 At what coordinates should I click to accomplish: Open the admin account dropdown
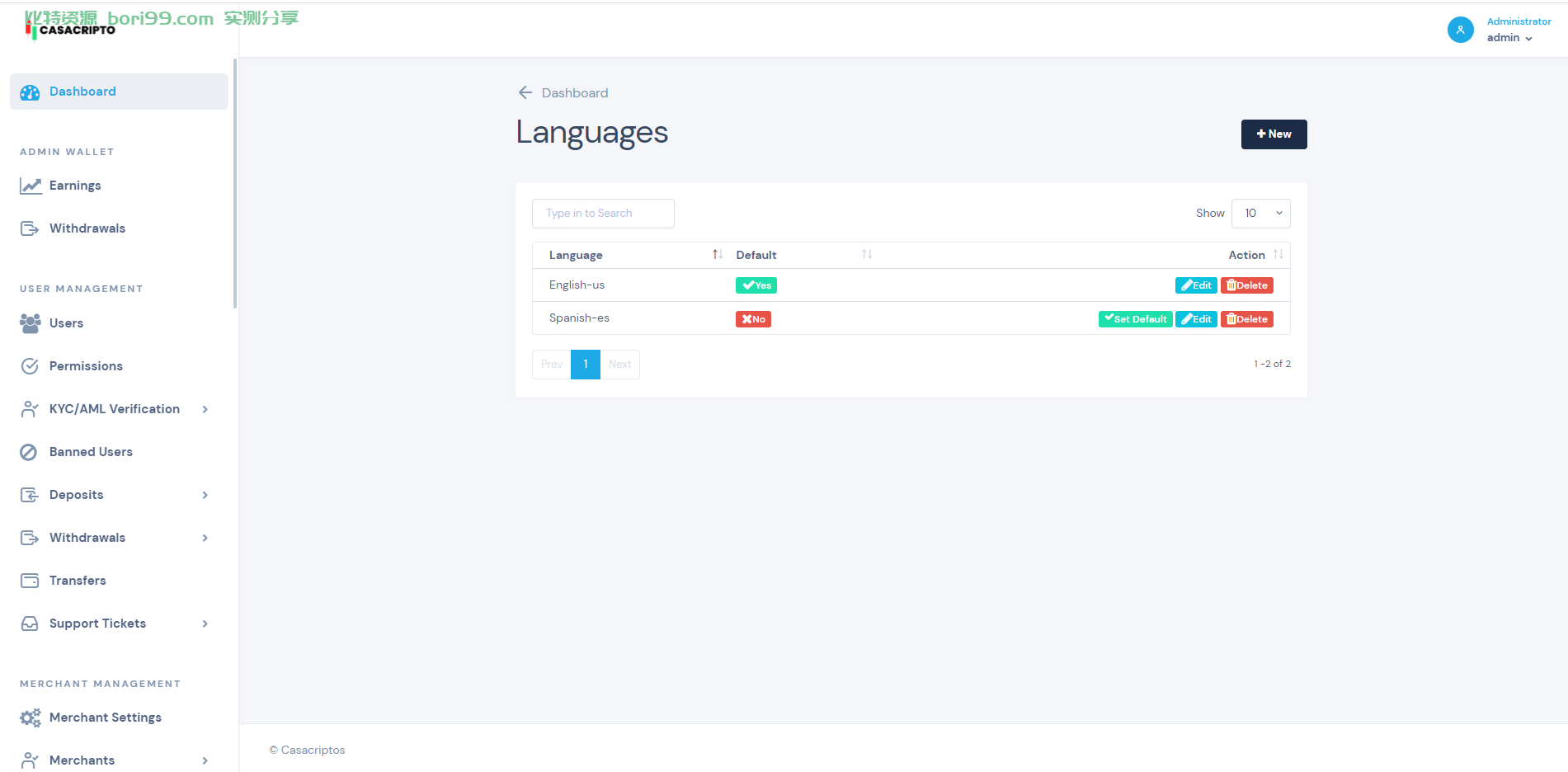point(1510,38)
